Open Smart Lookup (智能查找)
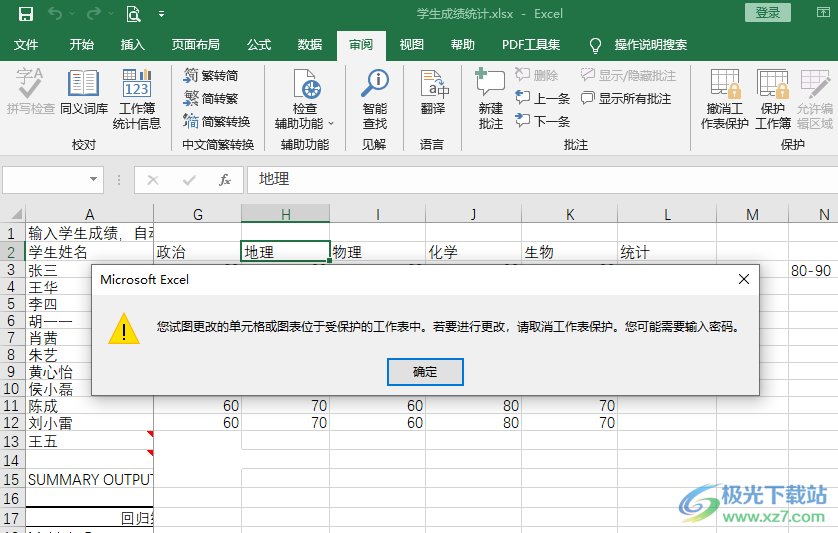This screenshot has width=838, height=533. 375,98
